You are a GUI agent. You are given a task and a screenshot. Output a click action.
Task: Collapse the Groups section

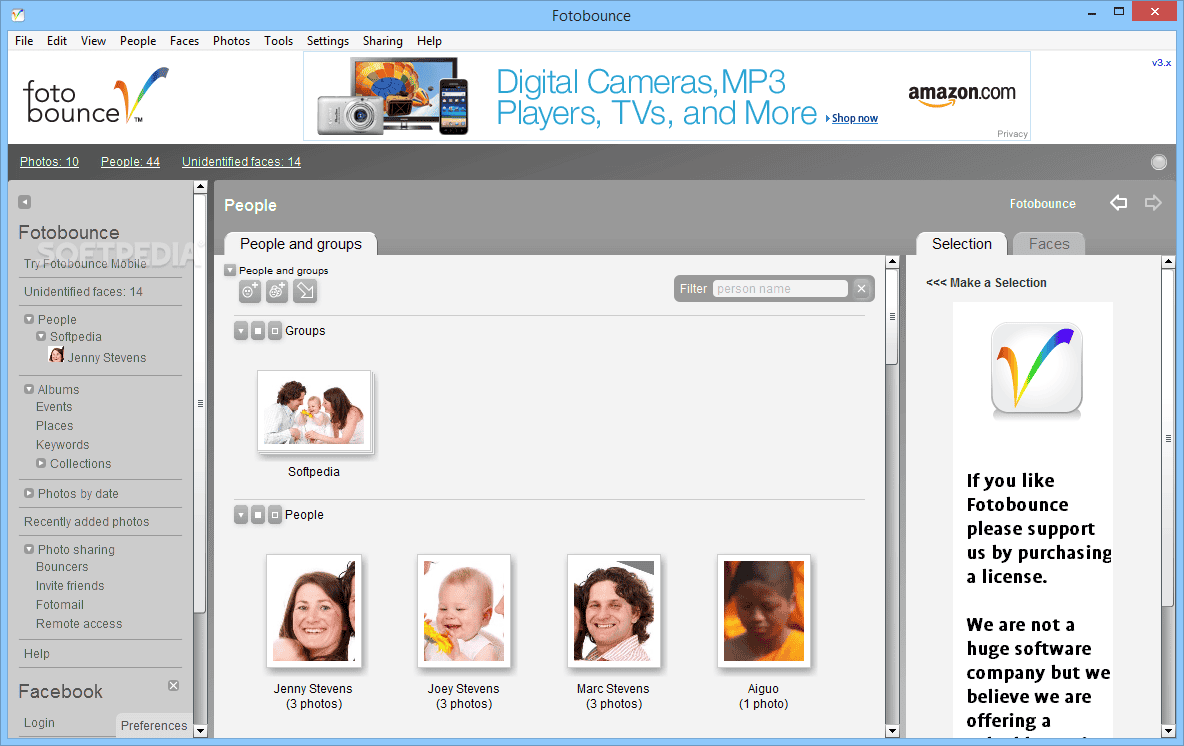(241, 331)
